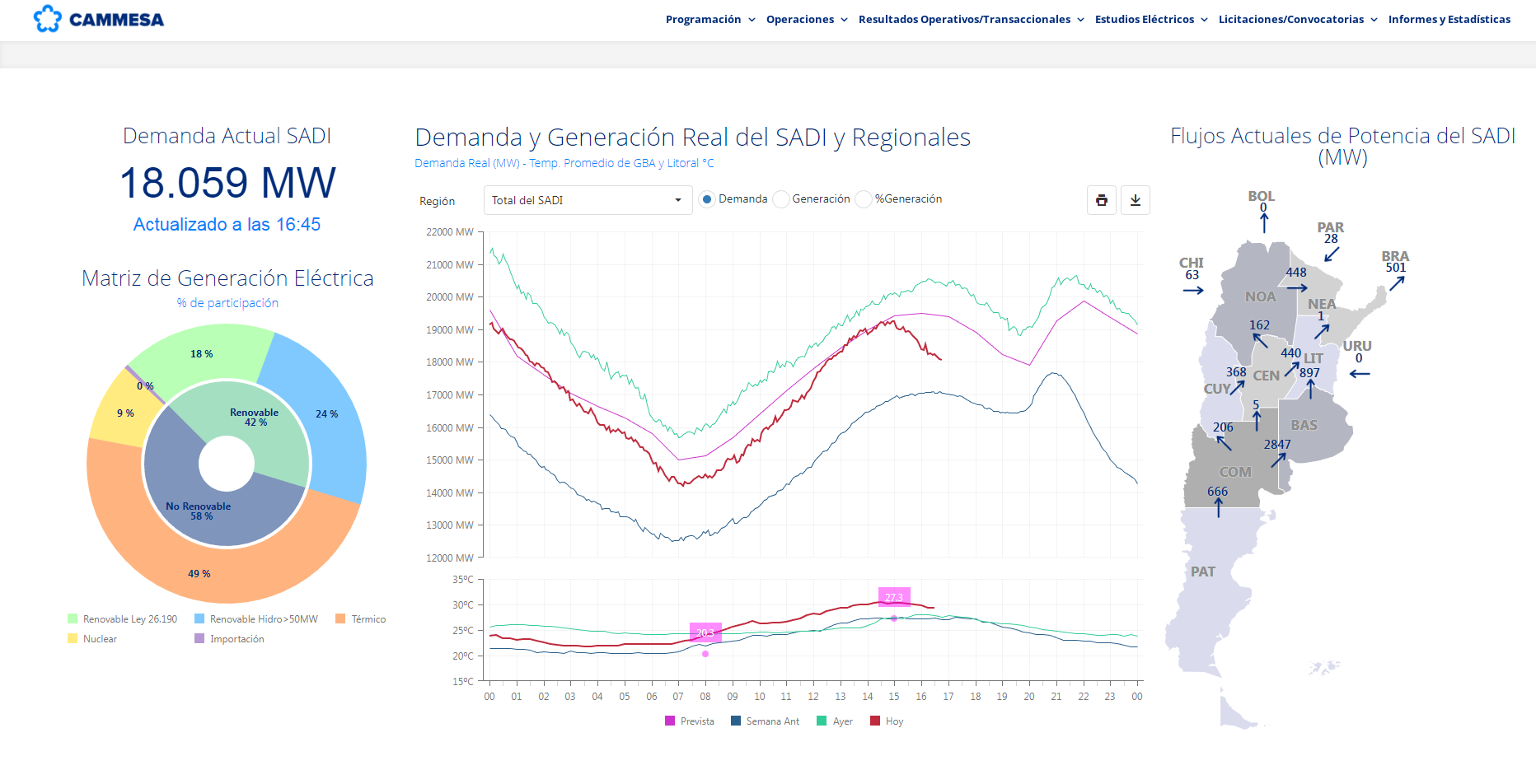This screenshot has width=1536, height=784.
Task: Click the CAMMESA logo icon
Action: [x=48, y=19]
